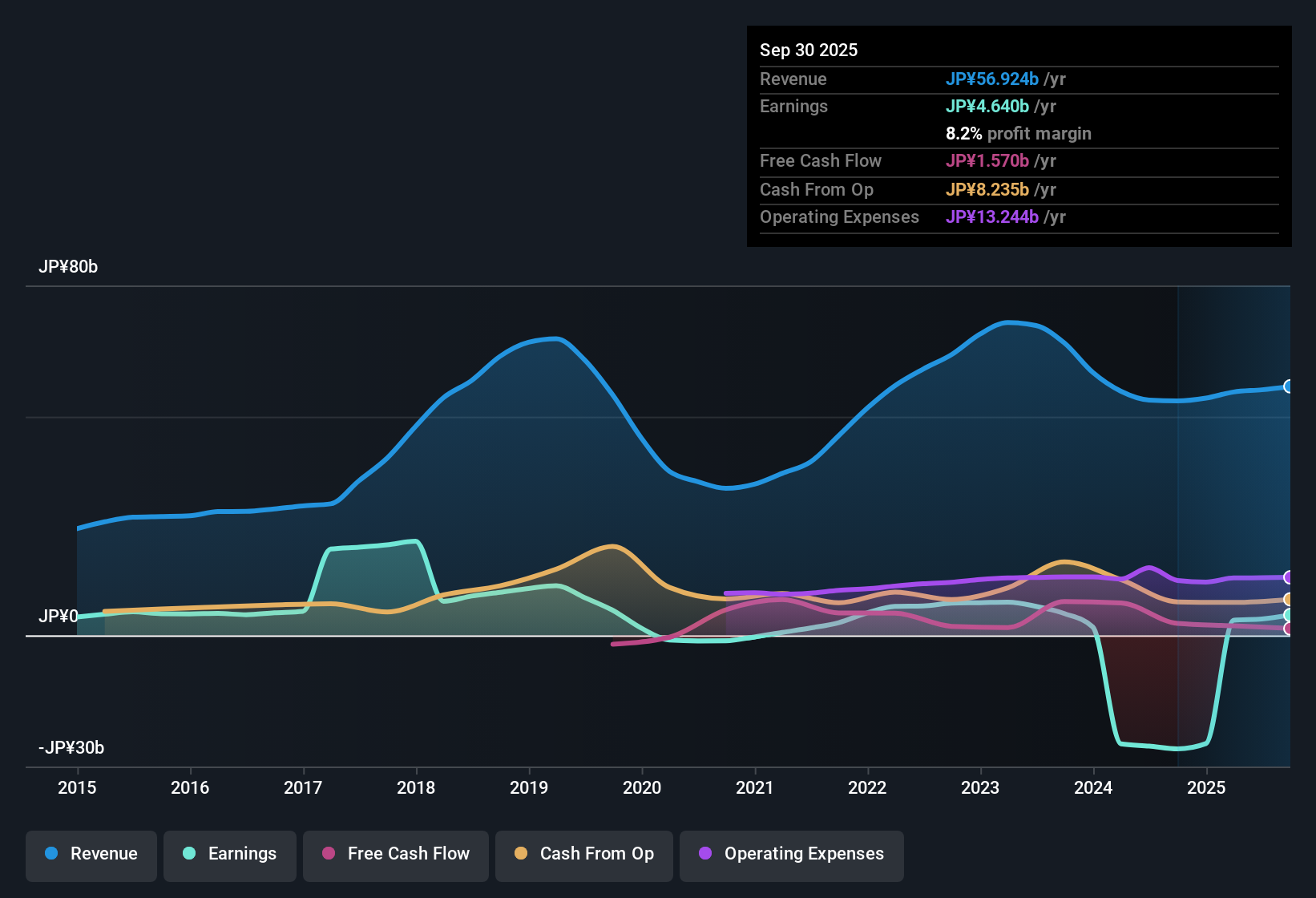This screenshot has width=1316, height=898.
Task: Select the Operating Expenses legend entry
Action: pos(791,854)
